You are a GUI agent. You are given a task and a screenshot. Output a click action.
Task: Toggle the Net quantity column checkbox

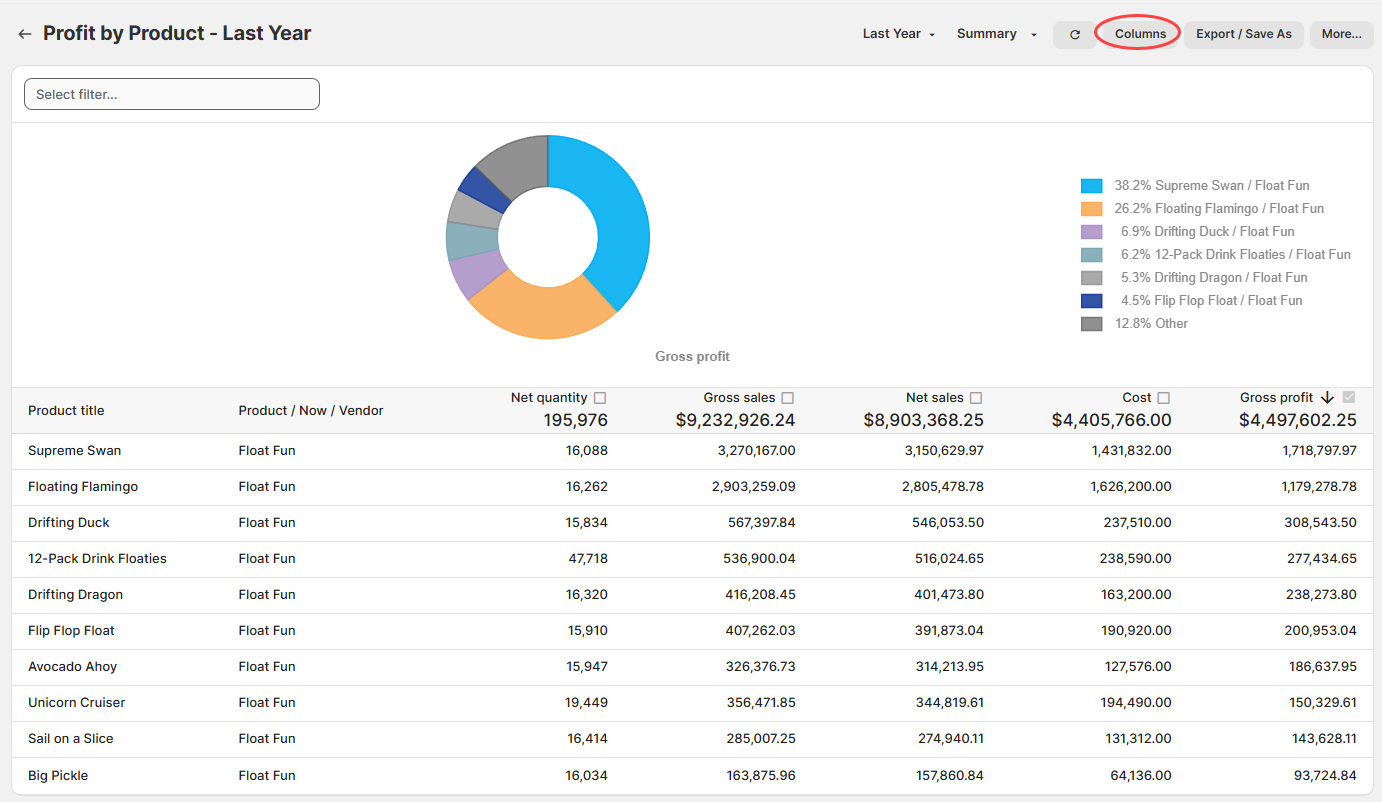click(x=600, y=398)
